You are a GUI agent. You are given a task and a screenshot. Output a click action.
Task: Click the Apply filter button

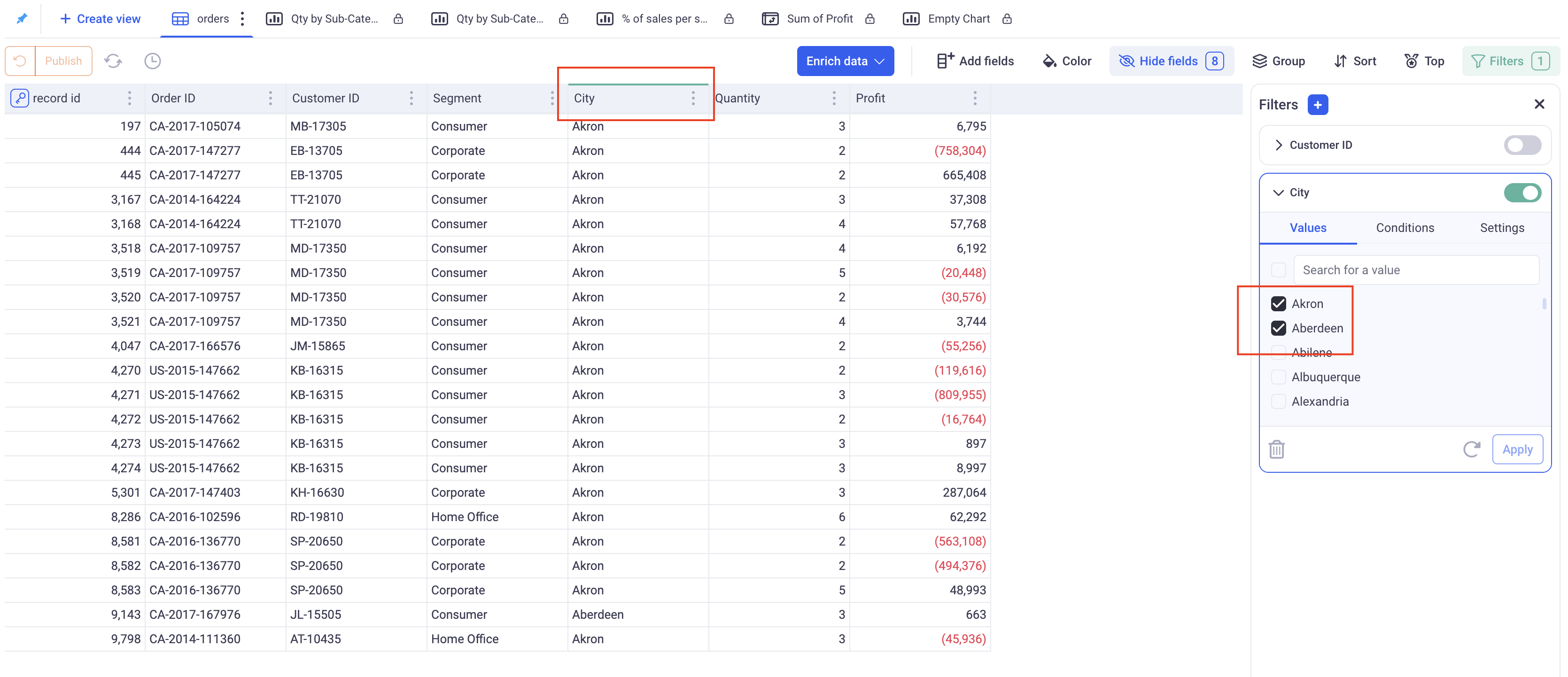coord(1517,449)
